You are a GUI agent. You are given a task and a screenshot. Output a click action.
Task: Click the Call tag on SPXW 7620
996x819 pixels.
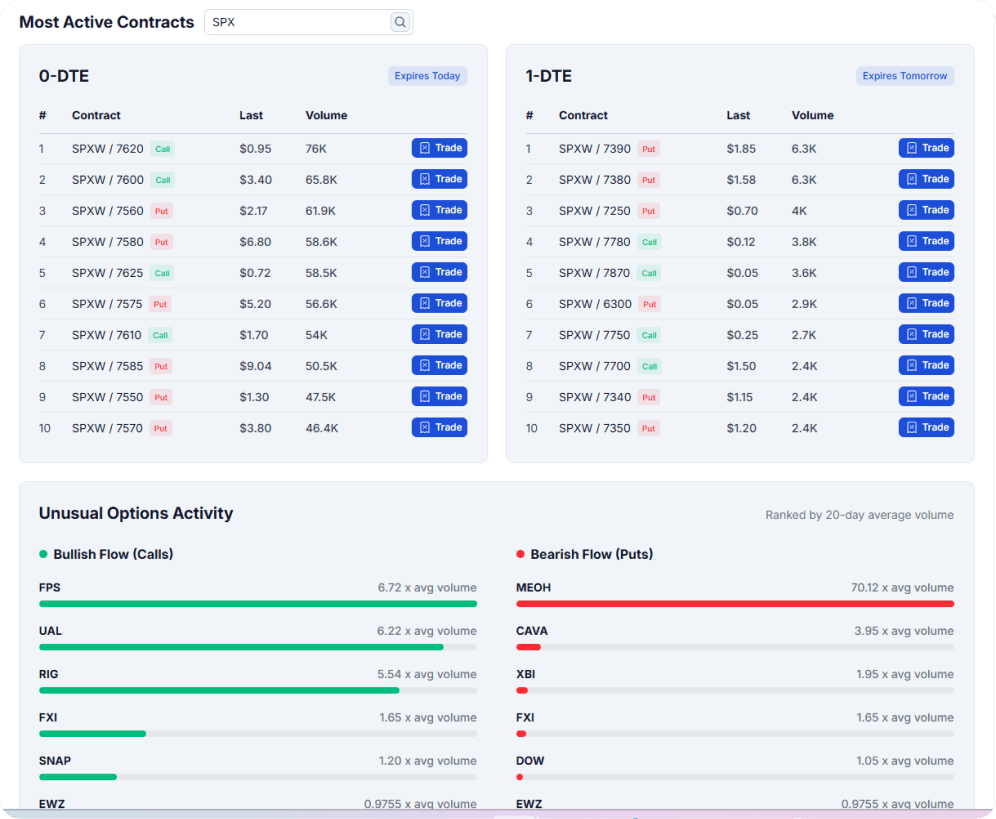[x=163, y=149]
